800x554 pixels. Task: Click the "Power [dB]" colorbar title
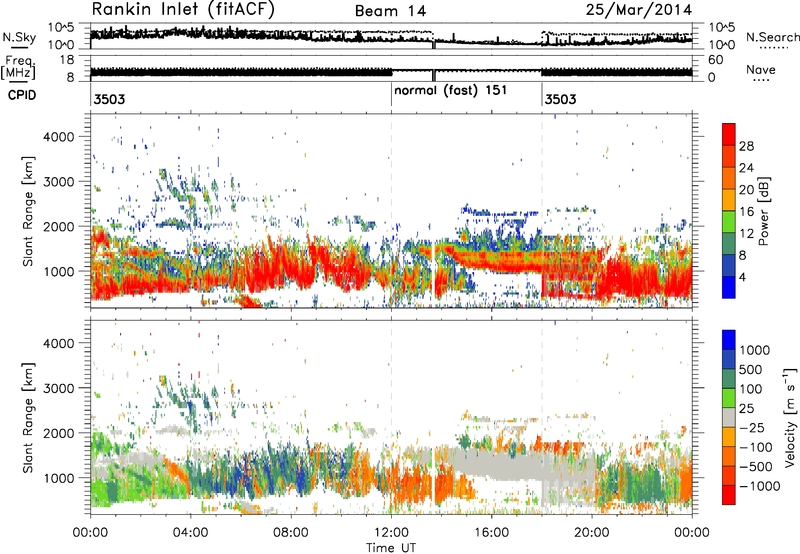(x=763, y=211)
